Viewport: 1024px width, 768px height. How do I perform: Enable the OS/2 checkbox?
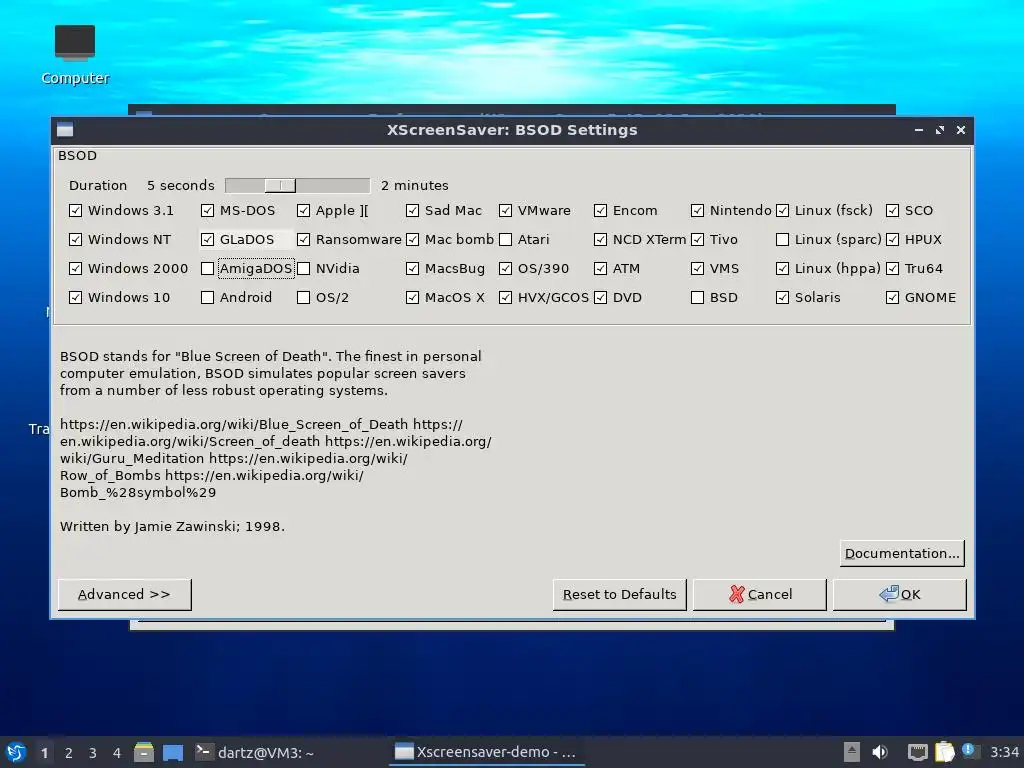(x=304, y=297)
